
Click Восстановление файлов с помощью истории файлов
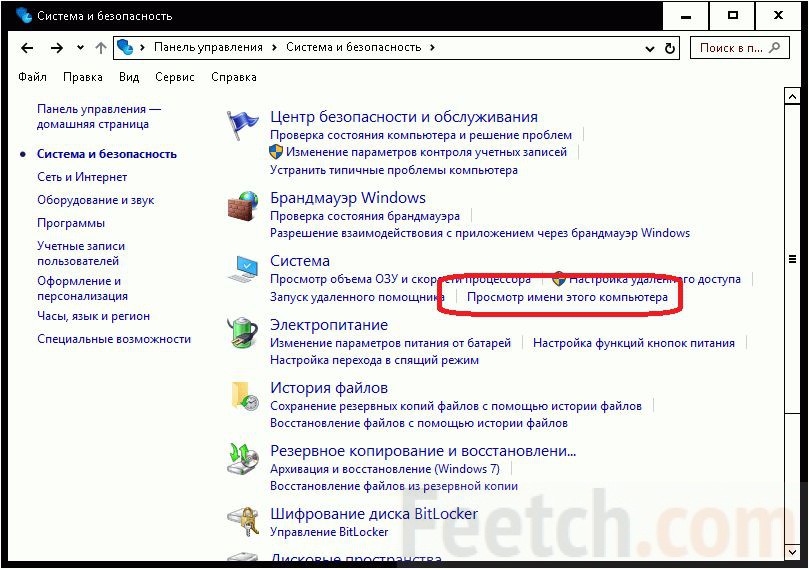[x=418, y=422]
